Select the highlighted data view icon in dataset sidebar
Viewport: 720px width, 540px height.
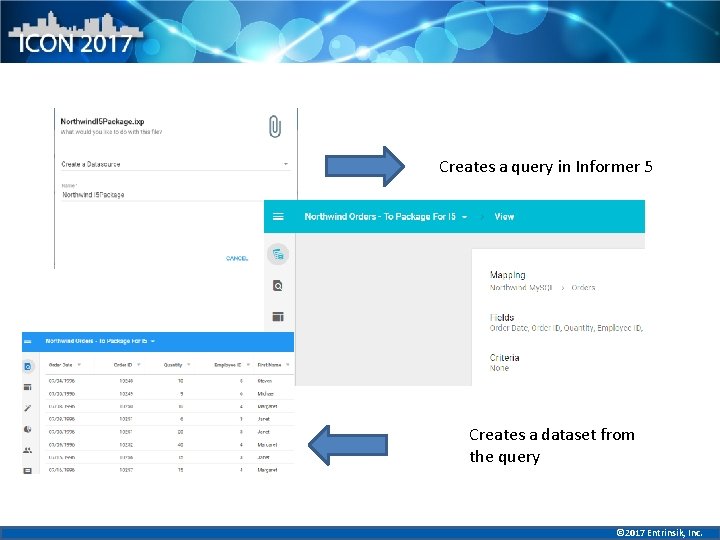point(28,366)
